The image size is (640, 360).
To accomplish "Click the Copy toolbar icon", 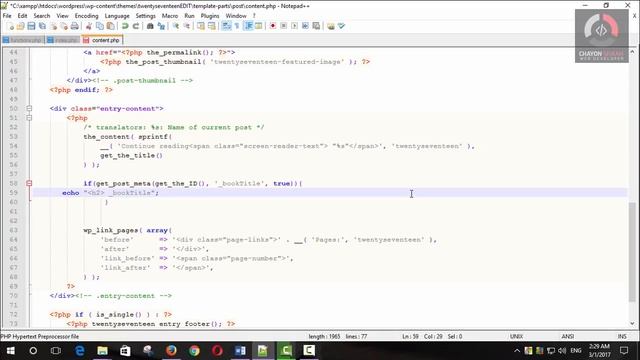I will pyautogui.click(x=100, y=26).
